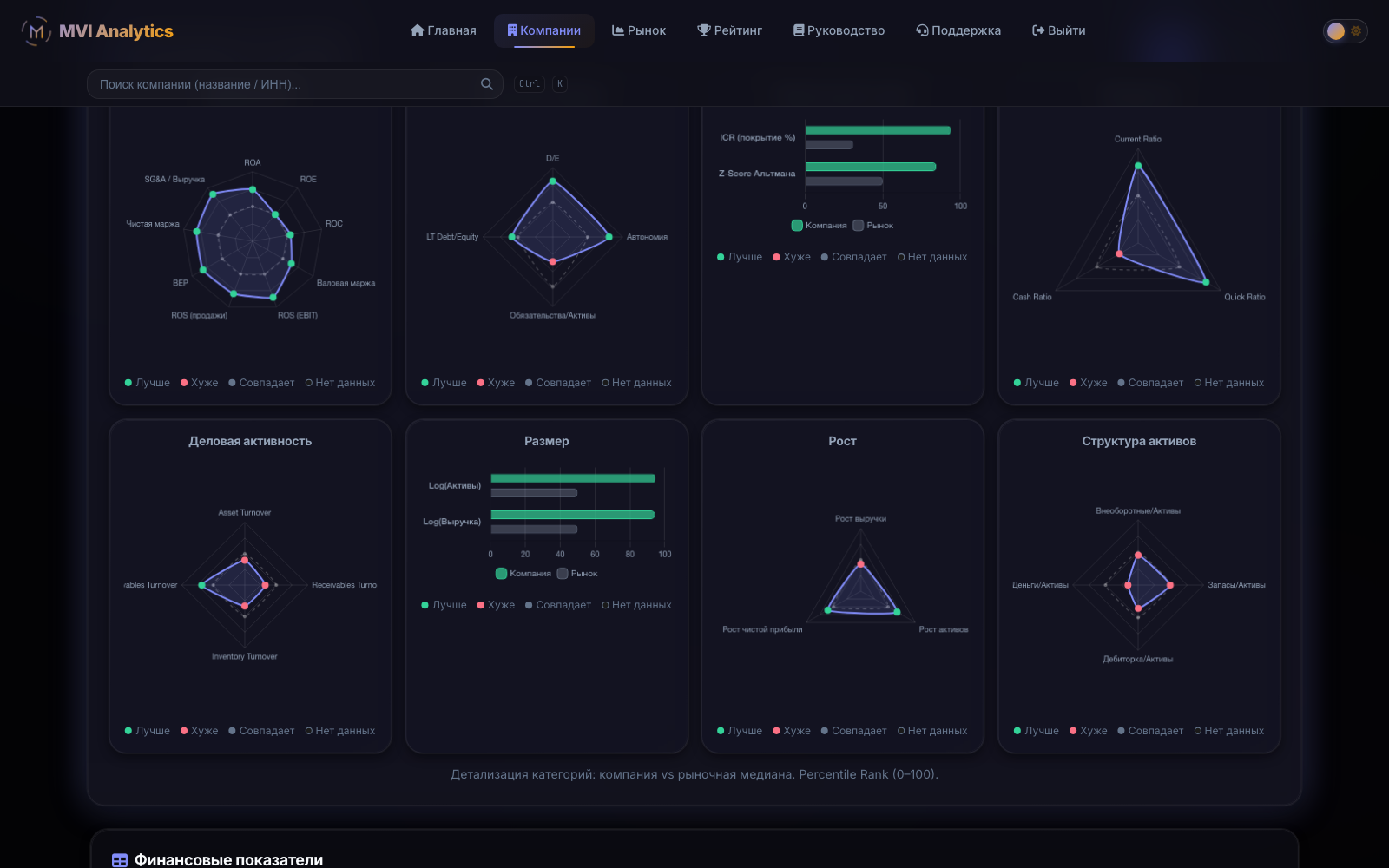Click the ROA point on profitability radar

click(x=253, y=189)
